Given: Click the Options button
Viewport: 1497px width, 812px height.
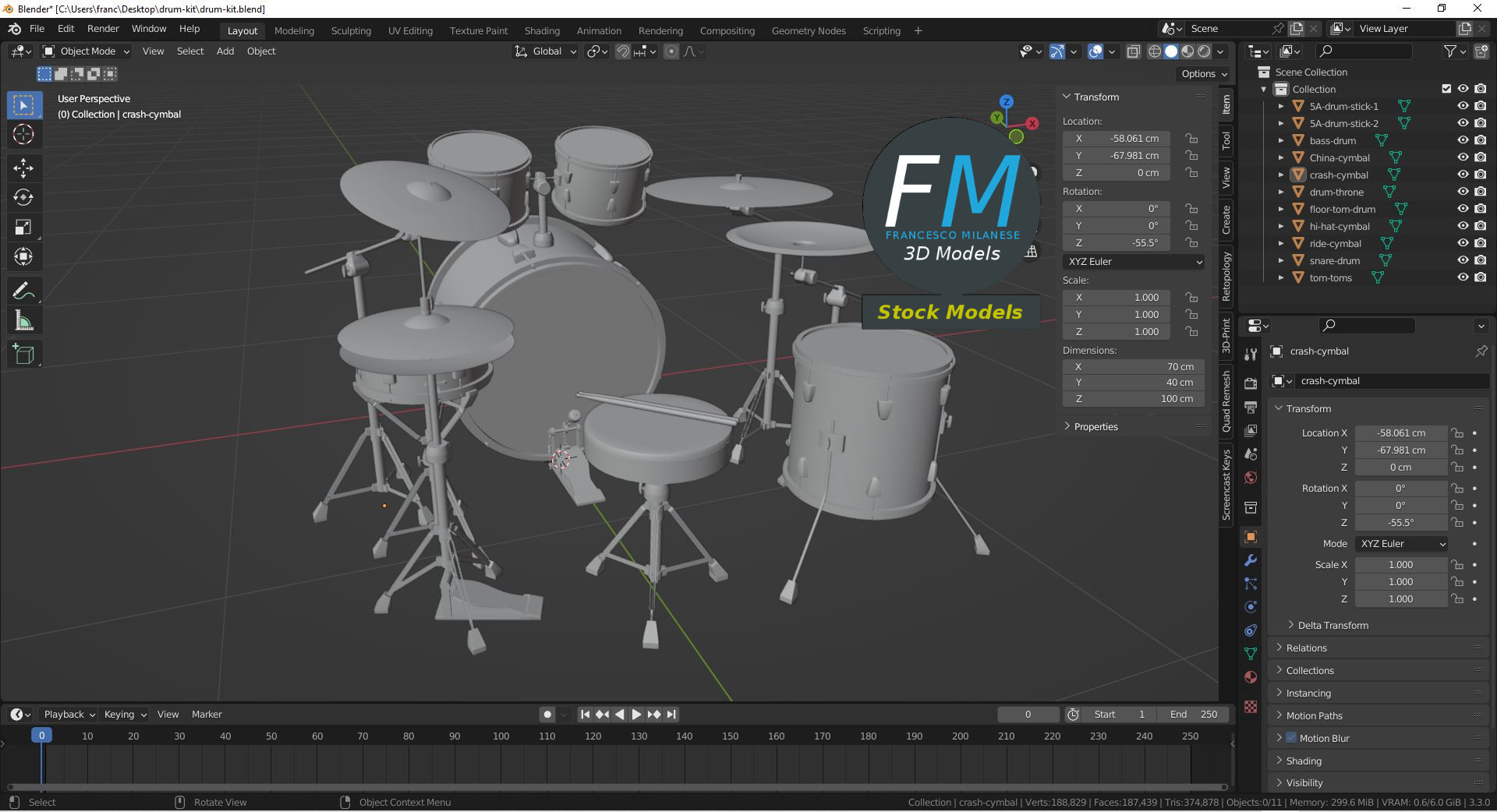Looking at the screenshot, I should 1204,74.
